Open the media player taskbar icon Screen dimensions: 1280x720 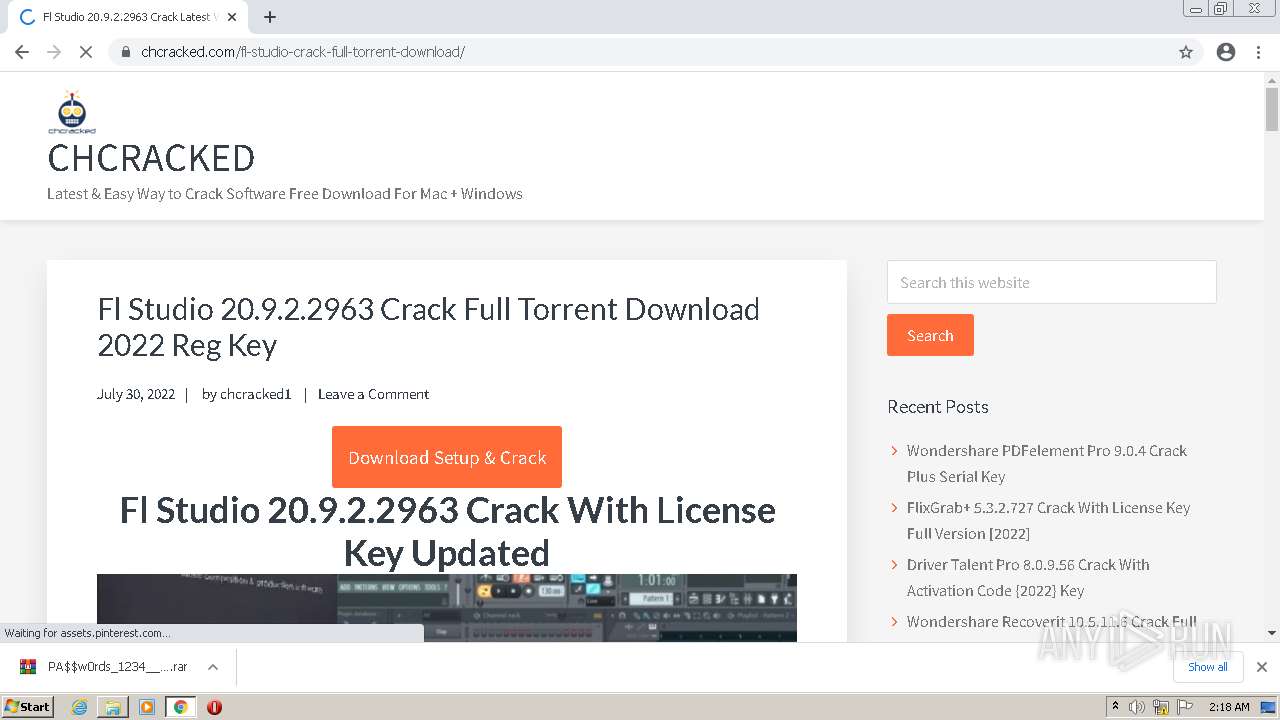pos(147,707)
